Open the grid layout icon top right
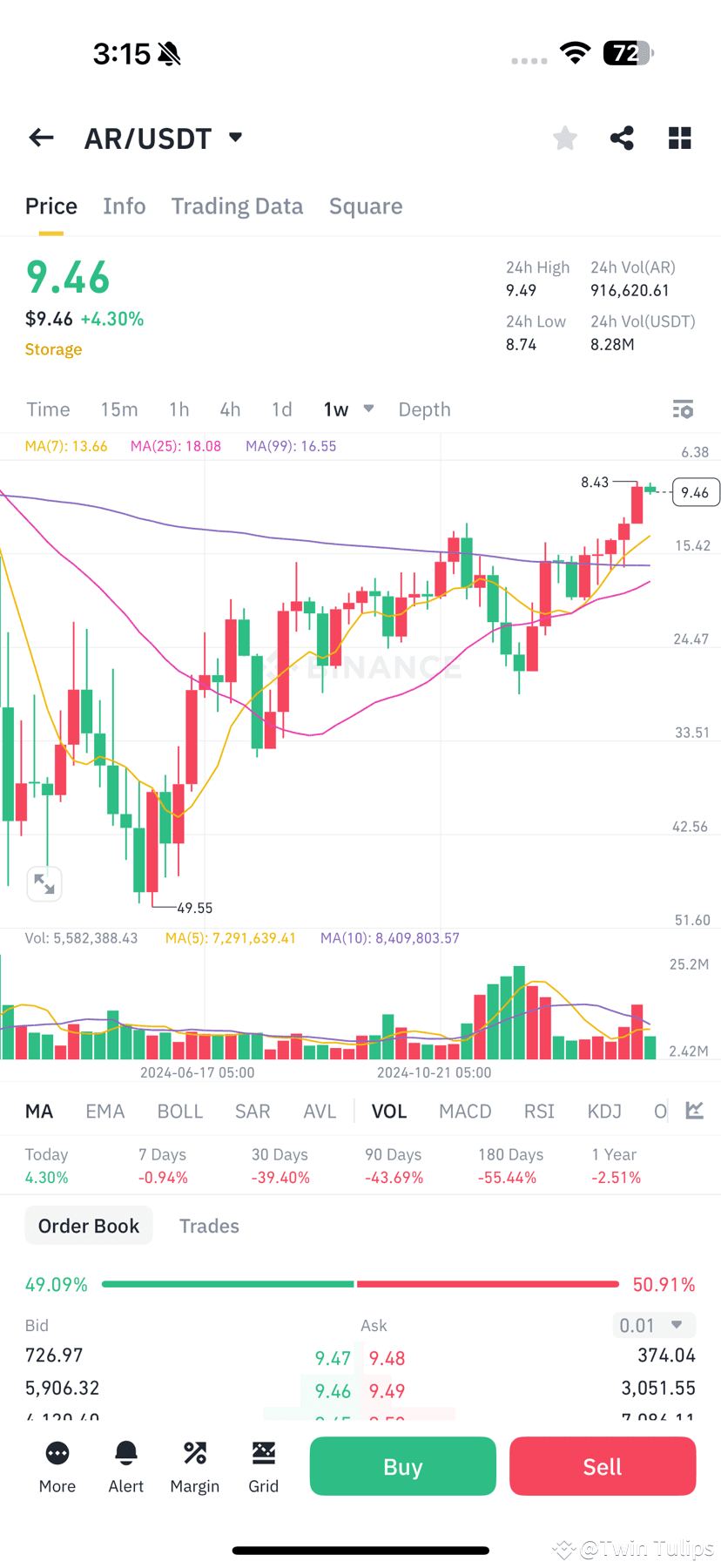Image resolution: width=721 pixels, height=1568 pixels. [x=680, y=137]
